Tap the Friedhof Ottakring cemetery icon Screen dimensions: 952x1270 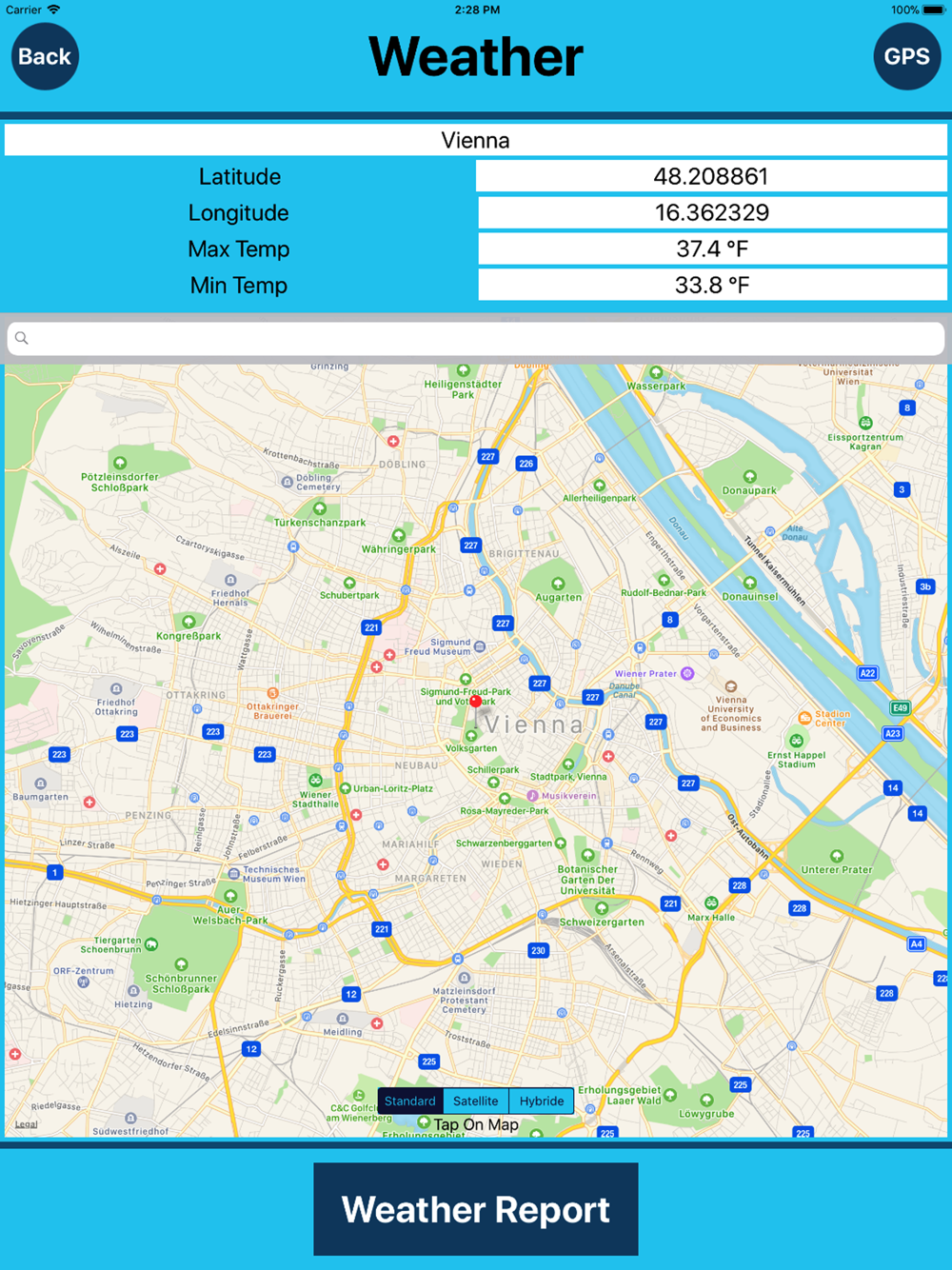pos(116,689)
